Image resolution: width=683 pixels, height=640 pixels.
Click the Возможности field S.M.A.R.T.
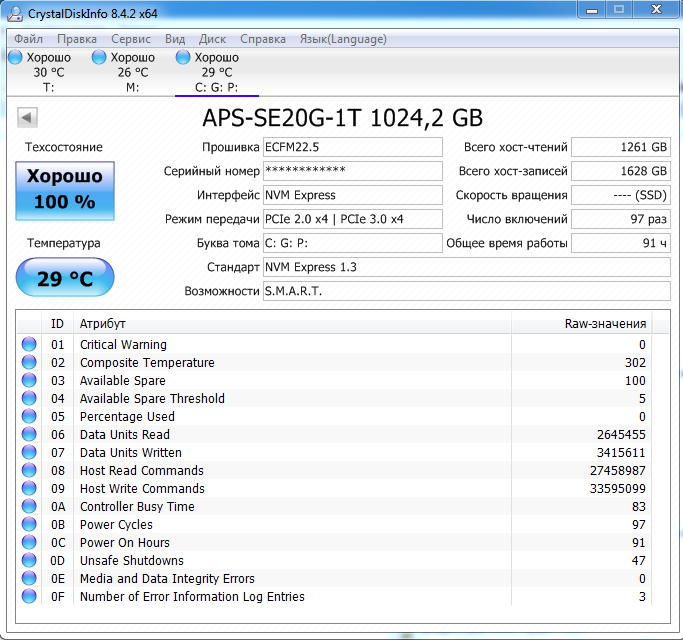(x=467, y=291)
